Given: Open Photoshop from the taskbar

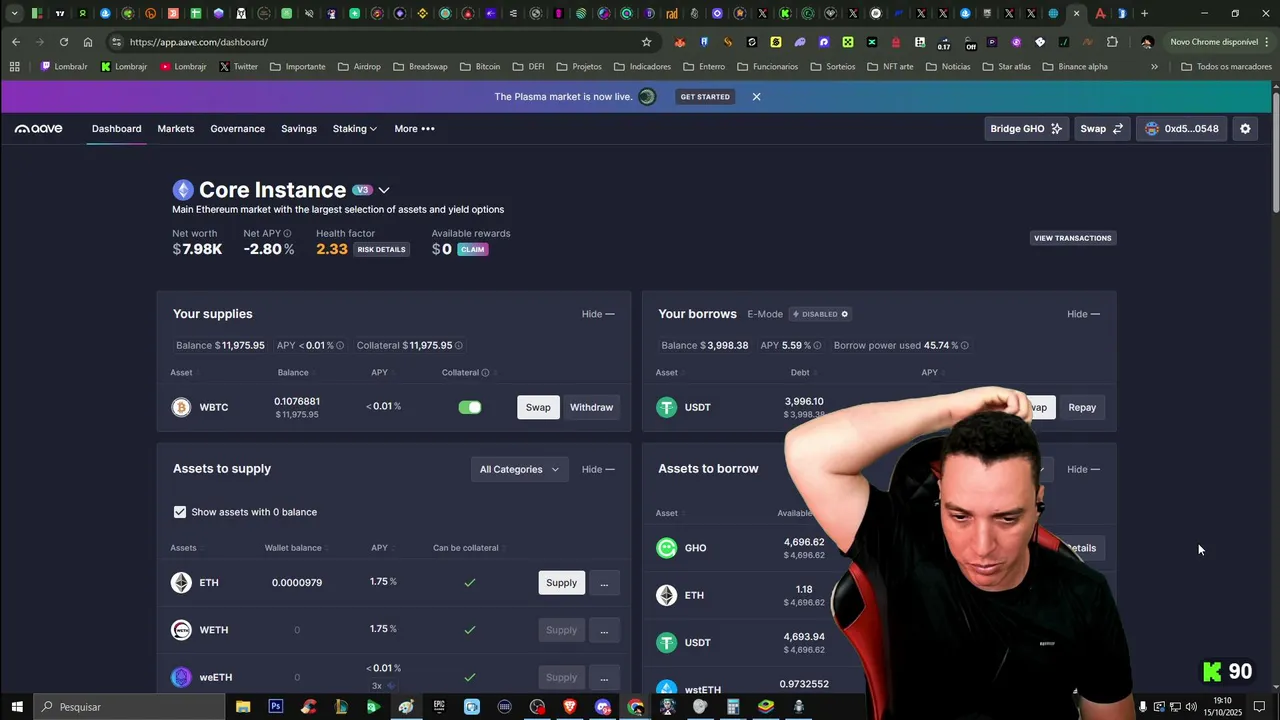Looking at the screenshot, I should point(276,707).
